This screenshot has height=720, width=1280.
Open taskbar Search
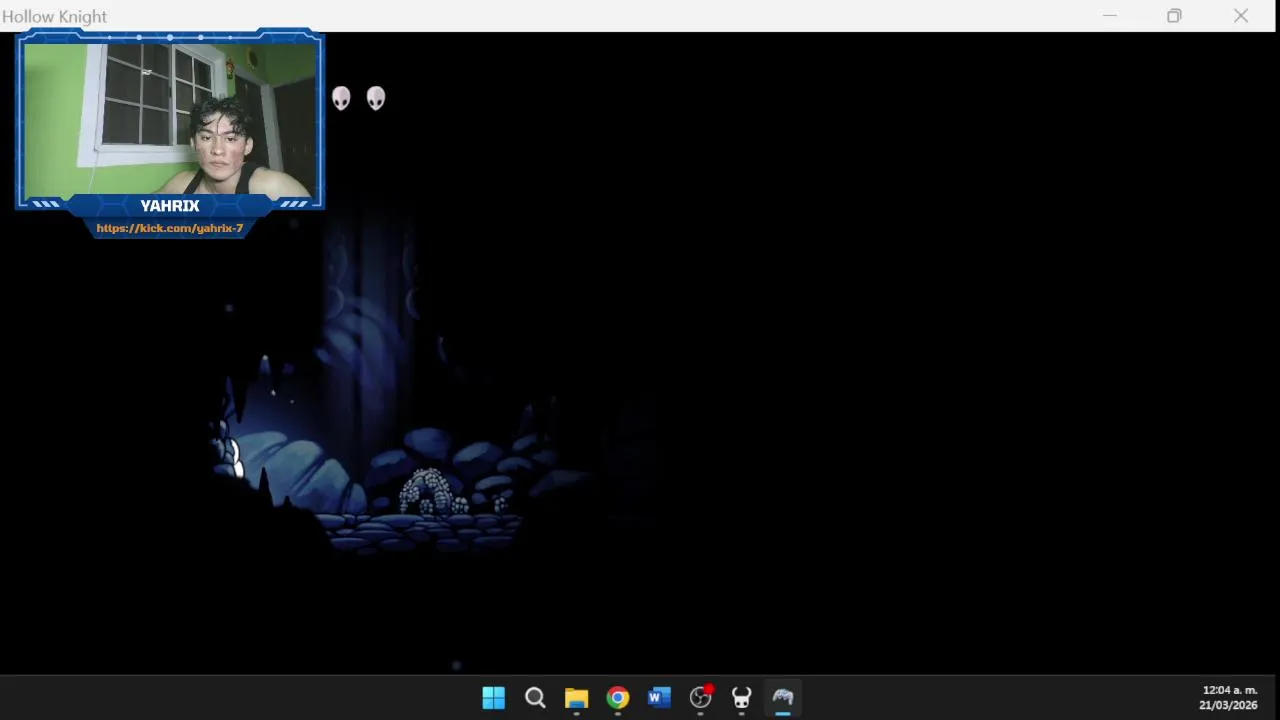535,697
